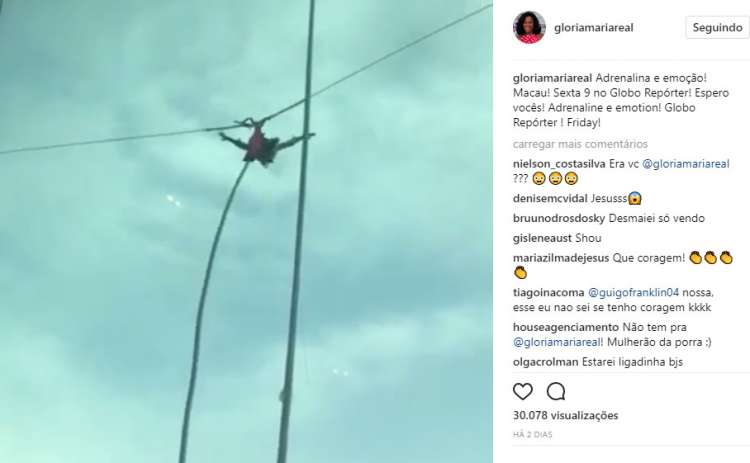Visit mariazilmadejesus profile
Image resolution: width=750 pixels, height=463 pixels.
click(561, 258)
